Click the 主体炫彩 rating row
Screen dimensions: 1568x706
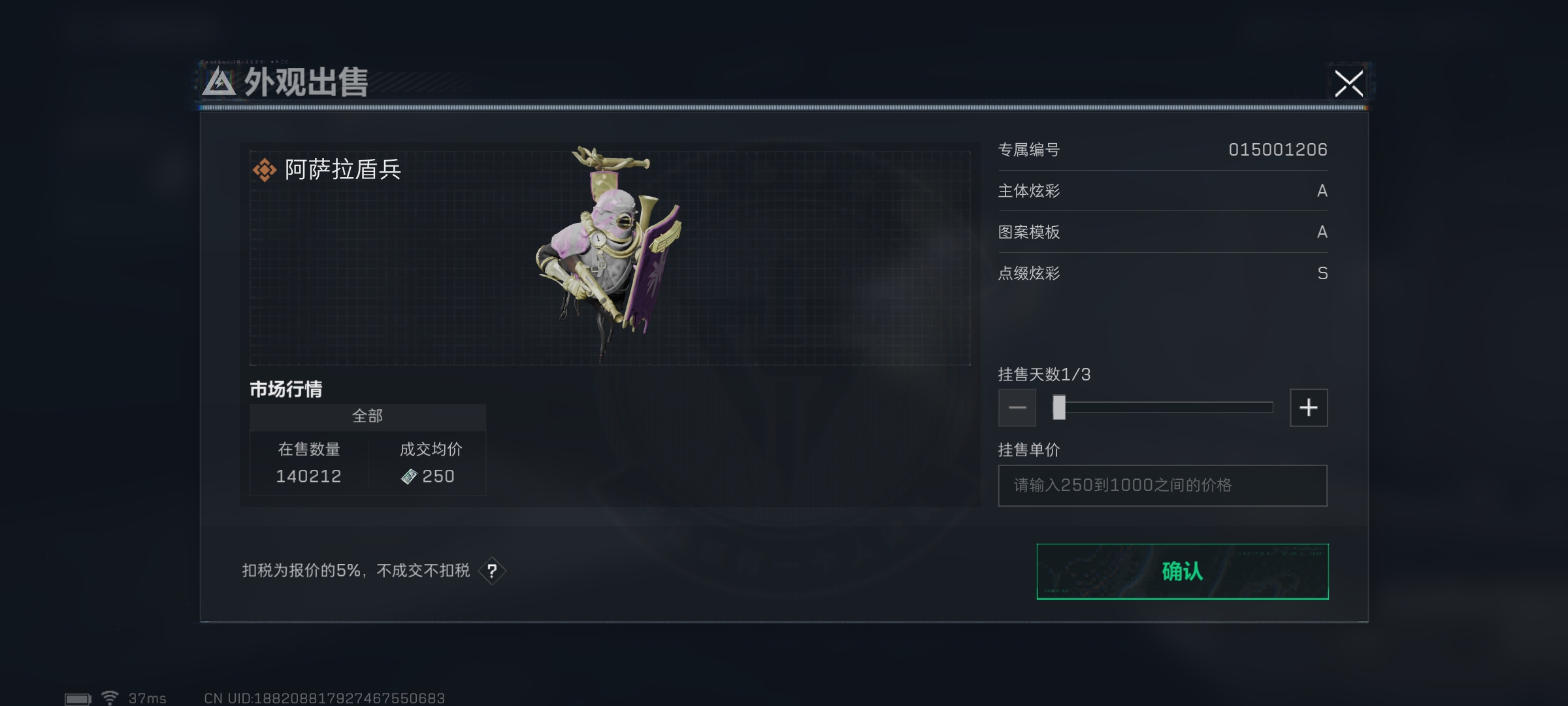[1163, 191]
